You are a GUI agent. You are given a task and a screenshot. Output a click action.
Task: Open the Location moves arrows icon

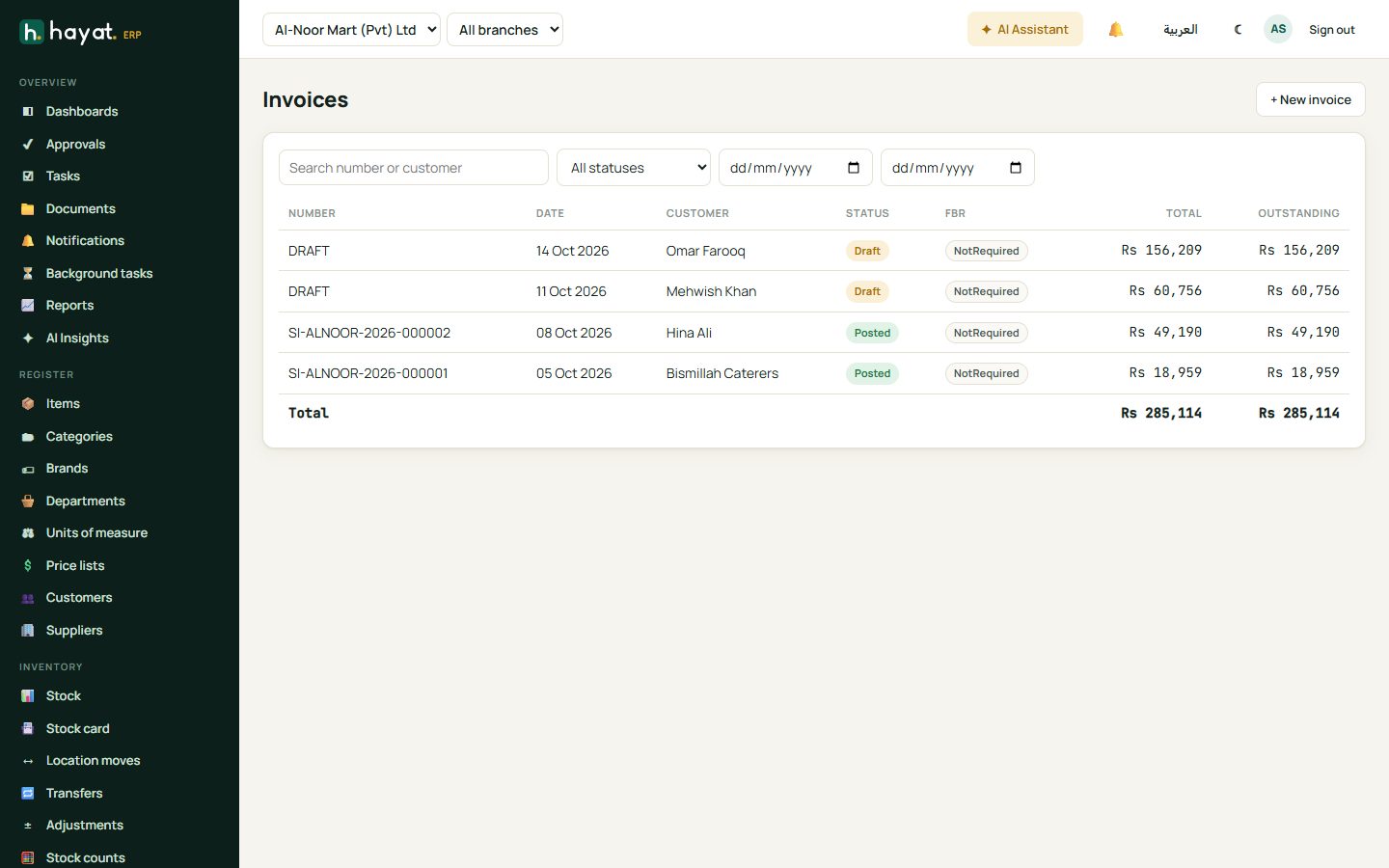coord(28,761)
